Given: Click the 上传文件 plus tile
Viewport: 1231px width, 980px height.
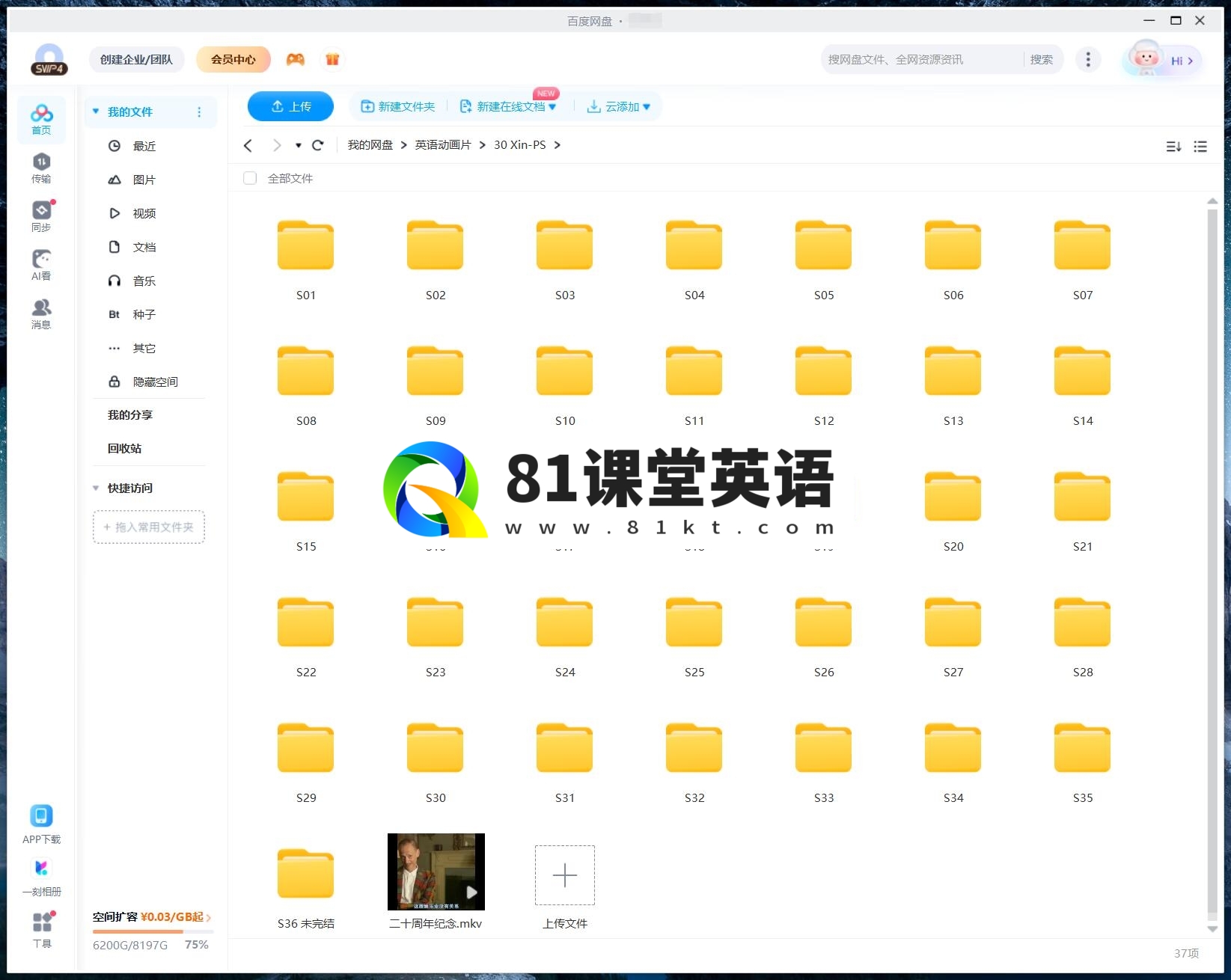Looking at the screenshot, I should tap(565, 875).
